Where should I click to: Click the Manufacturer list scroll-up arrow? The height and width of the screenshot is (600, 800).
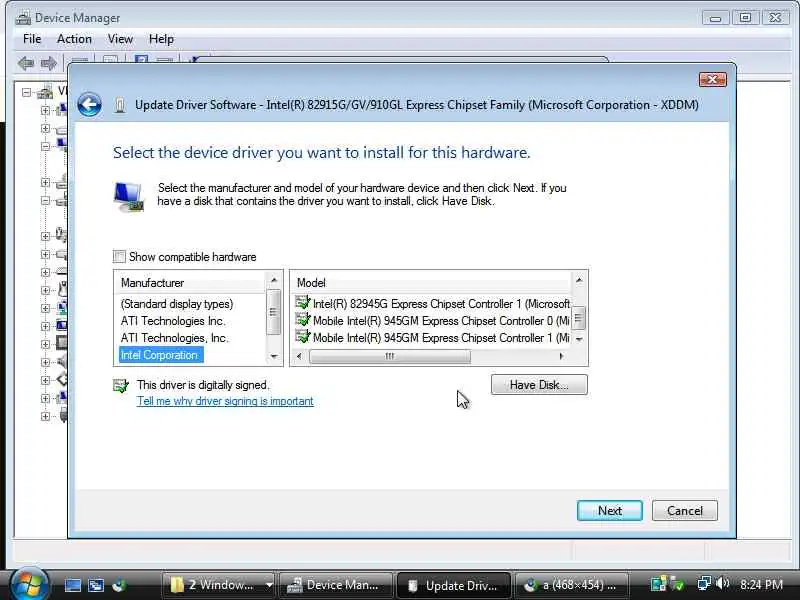coord(274,280)
